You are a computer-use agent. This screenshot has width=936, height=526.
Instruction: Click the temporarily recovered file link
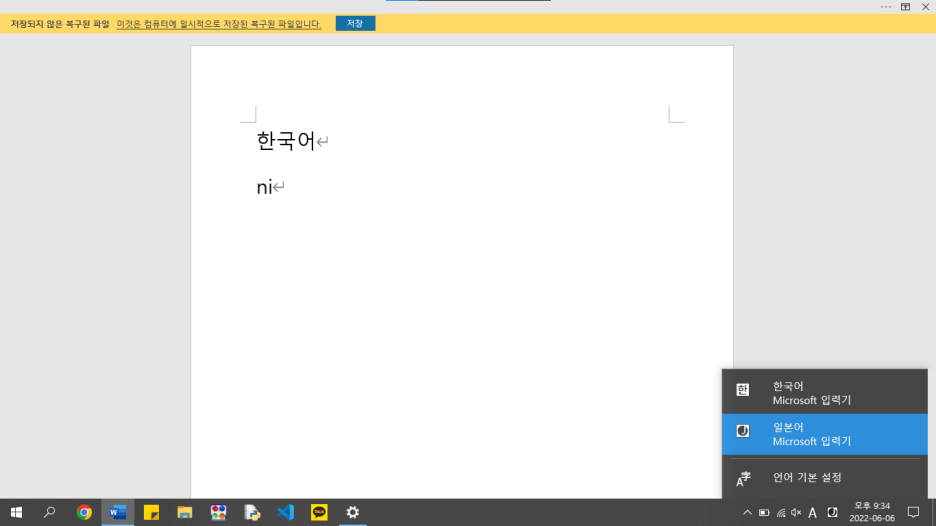click(x=218, y=24)
